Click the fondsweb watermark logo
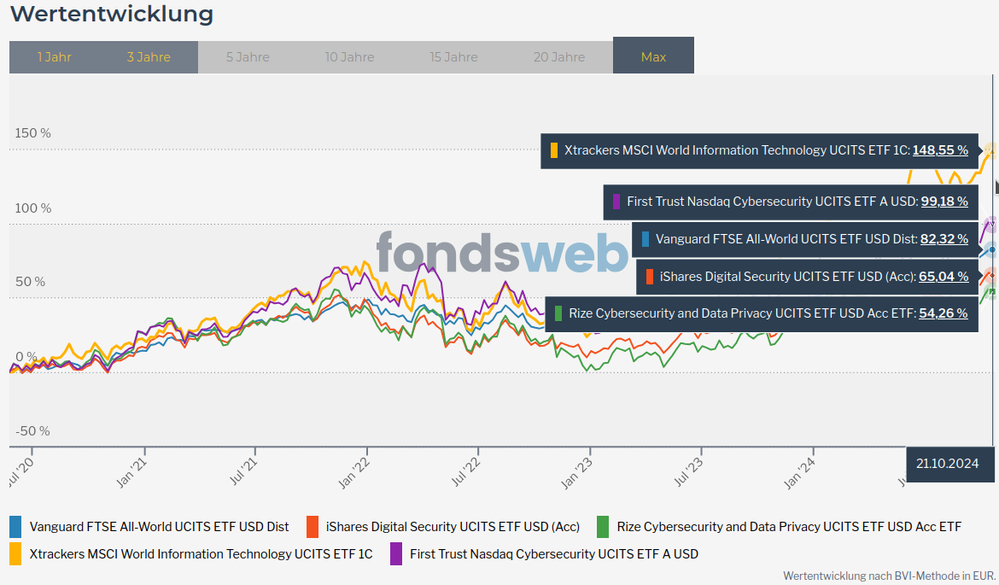 pyautogui.click(x=502, y=252)
